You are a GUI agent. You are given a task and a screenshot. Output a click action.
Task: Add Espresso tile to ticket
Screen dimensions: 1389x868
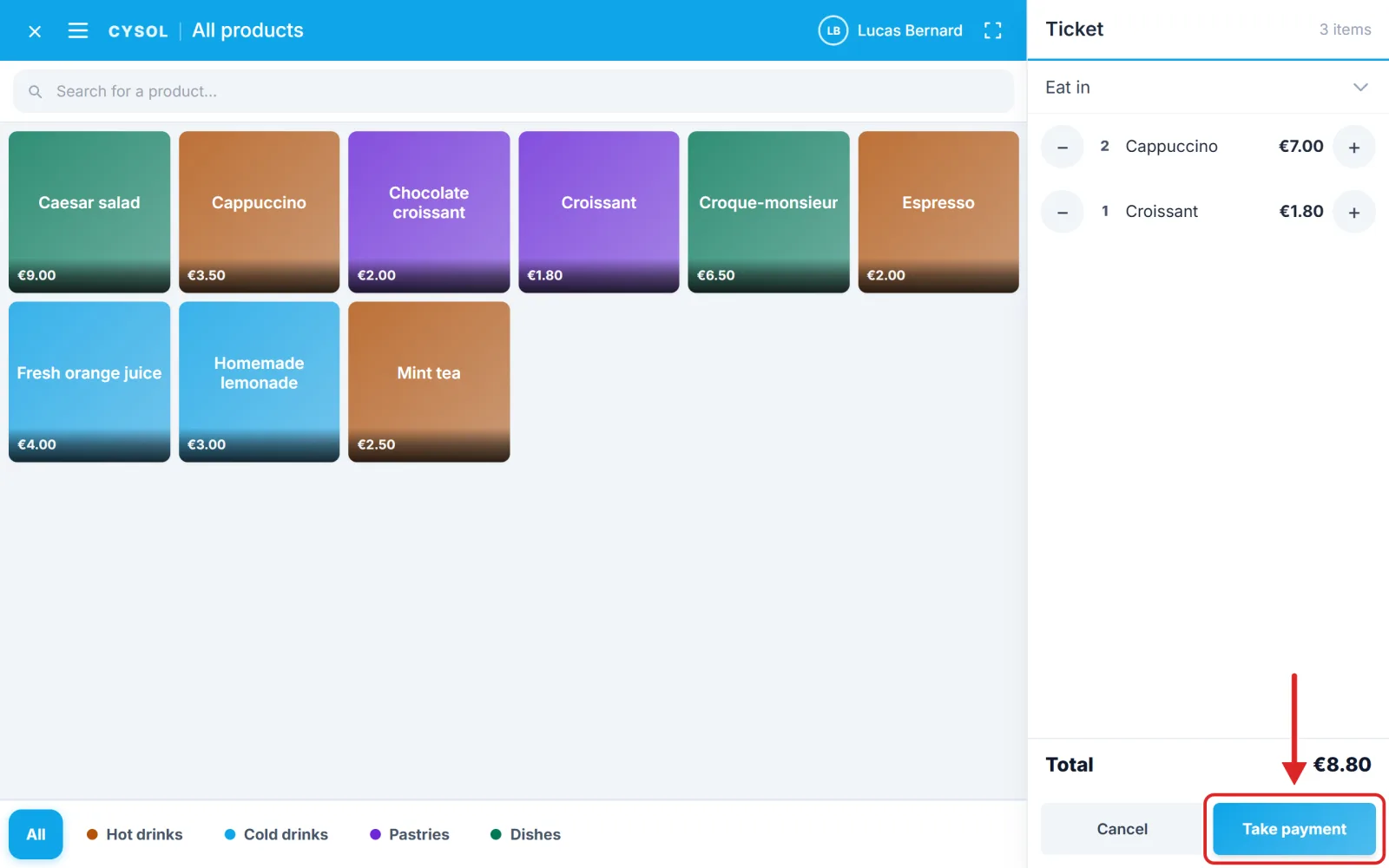[938, 212]
